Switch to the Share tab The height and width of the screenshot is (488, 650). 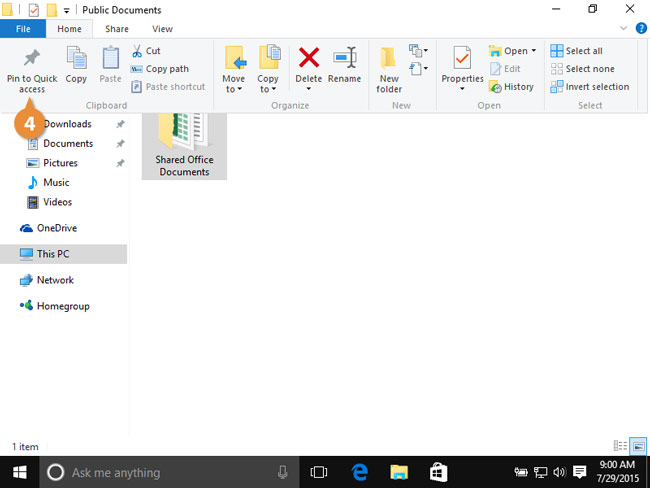[x=117, y=29]
